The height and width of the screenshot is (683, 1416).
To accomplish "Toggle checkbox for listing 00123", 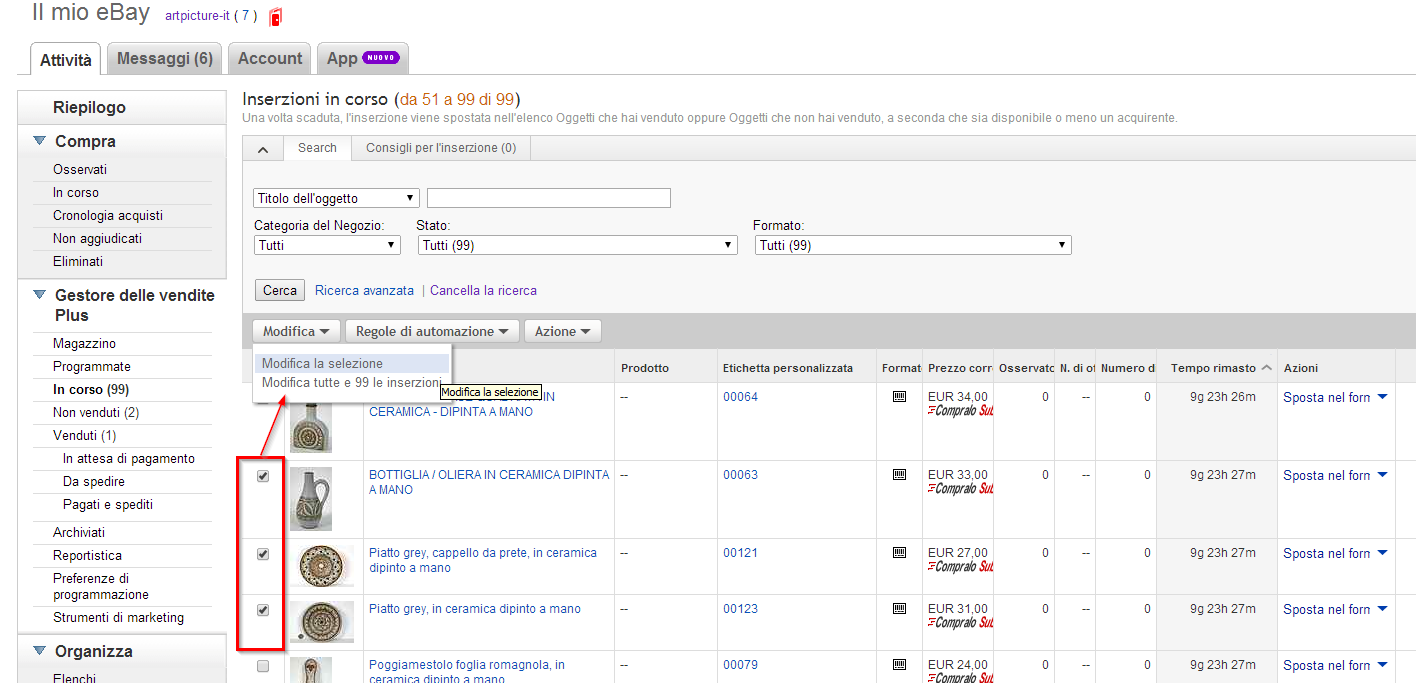I will point(263,610).
